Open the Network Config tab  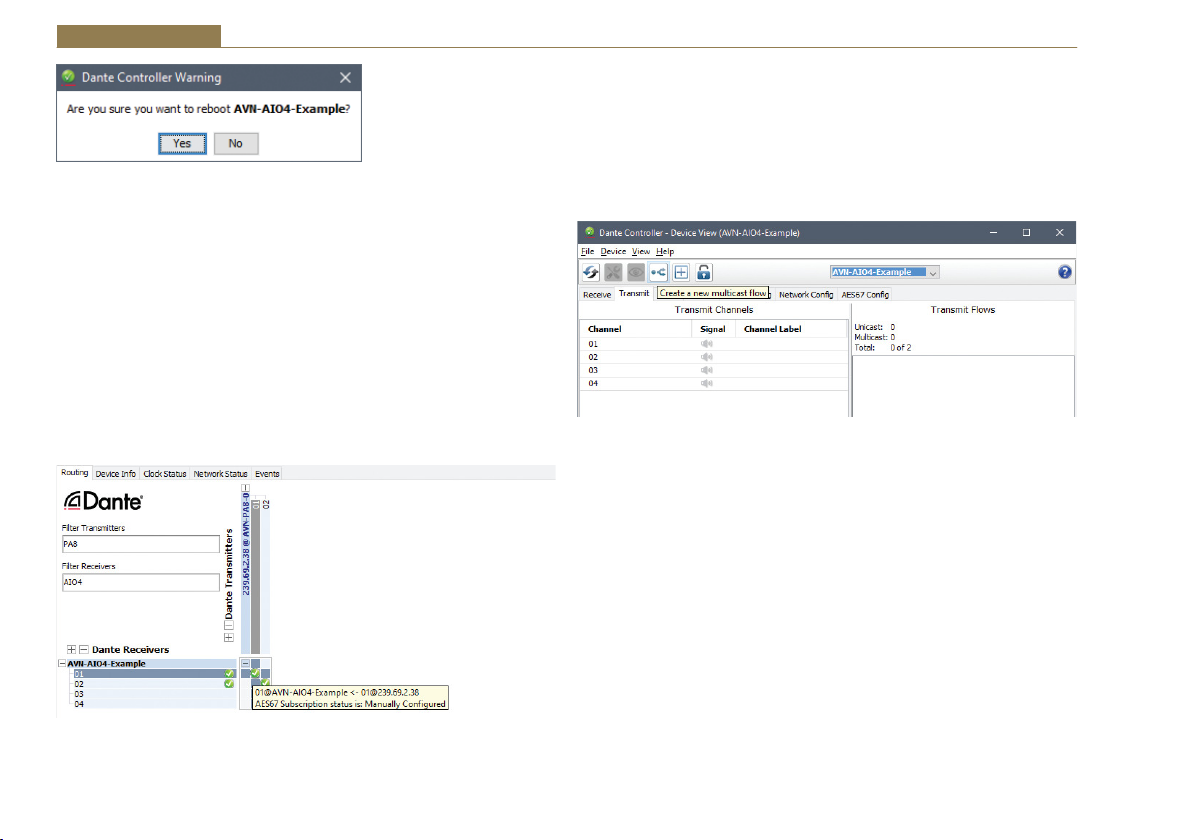click(x=806, y=294)
